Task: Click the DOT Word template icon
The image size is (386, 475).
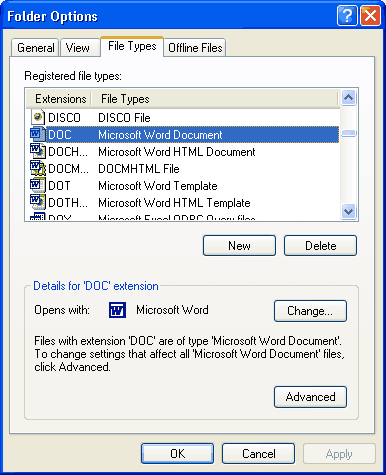Action: coord(37,185)
